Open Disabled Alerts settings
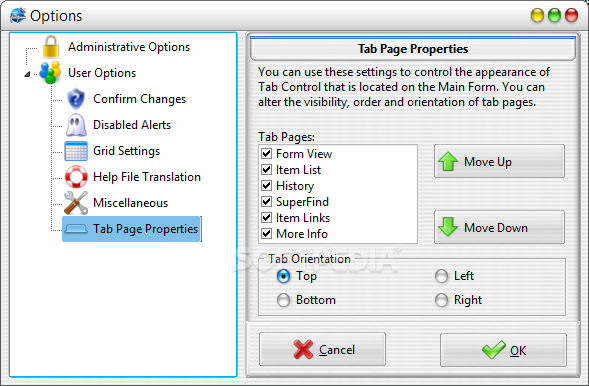589x386 pixels. 132,125
